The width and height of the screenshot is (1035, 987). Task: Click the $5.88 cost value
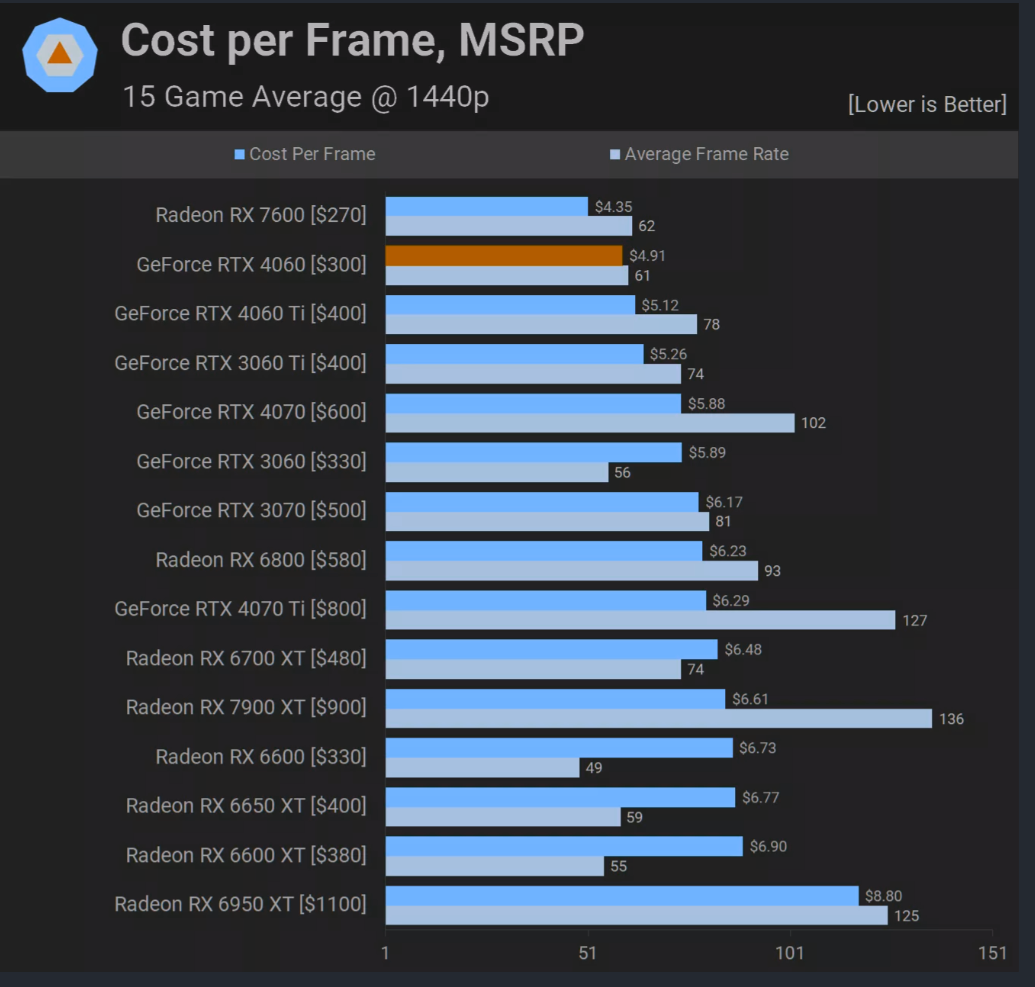706,403
